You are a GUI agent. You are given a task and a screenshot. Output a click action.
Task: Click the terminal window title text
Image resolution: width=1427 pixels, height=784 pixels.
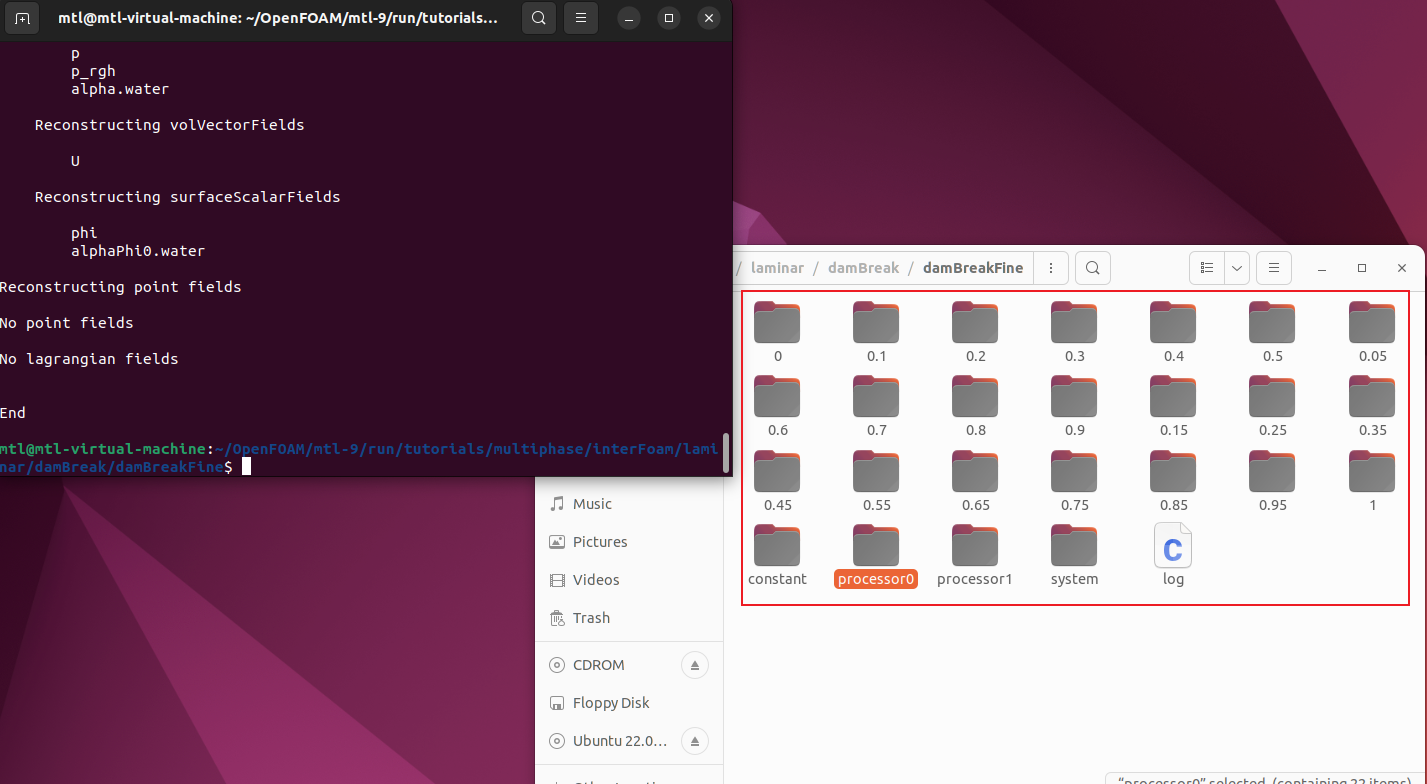click(x=277, y=18)
